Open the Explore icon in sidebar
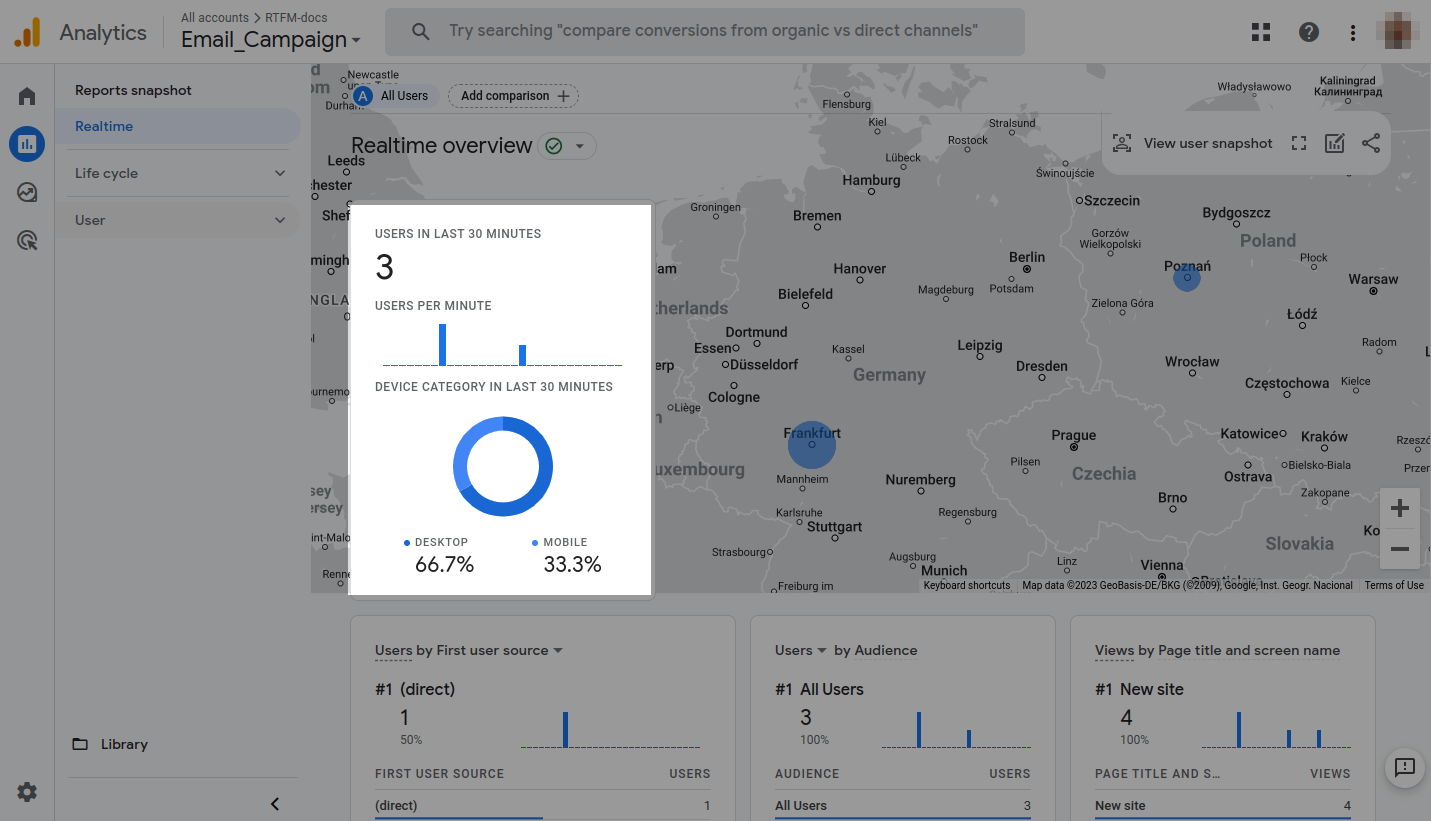The width and height of the screenshot is (1431, 821). coord(27,192)
